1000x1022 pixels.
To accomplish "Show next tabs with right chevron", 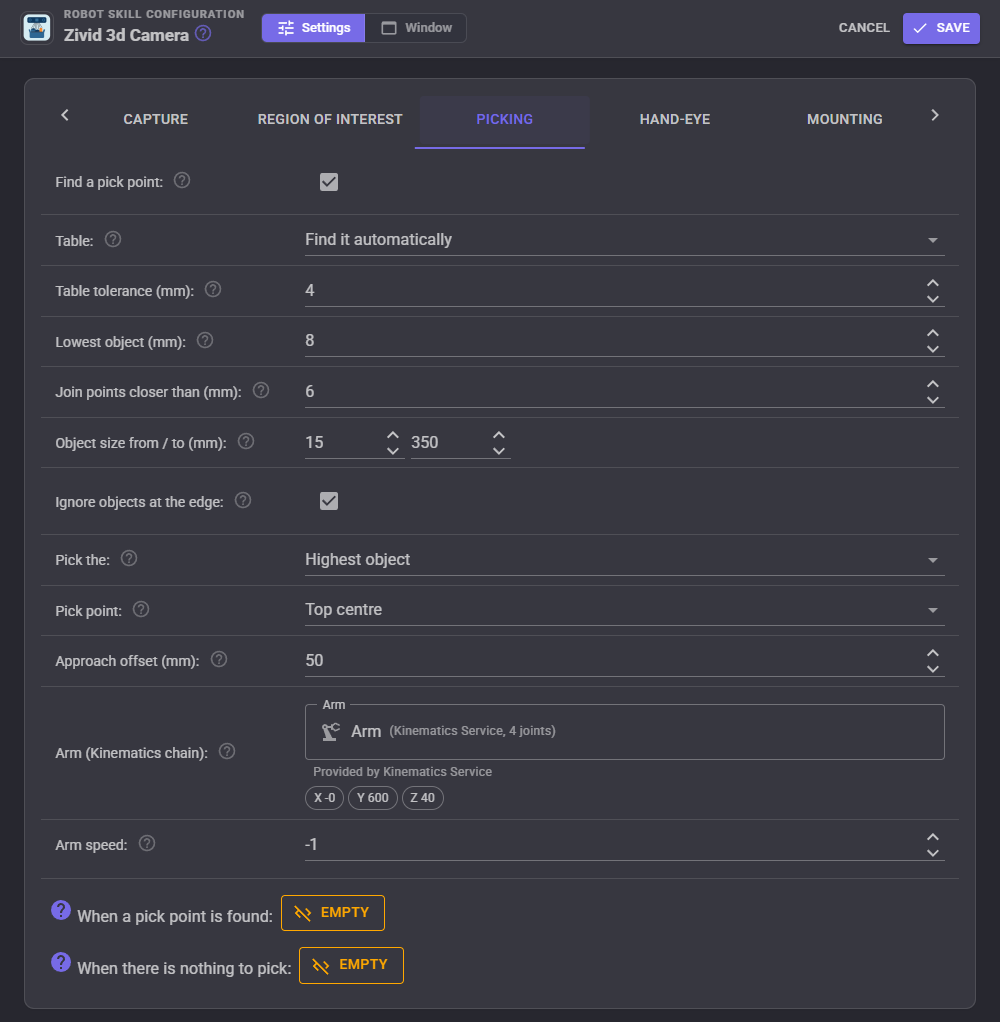I will (x=935, y=115).
